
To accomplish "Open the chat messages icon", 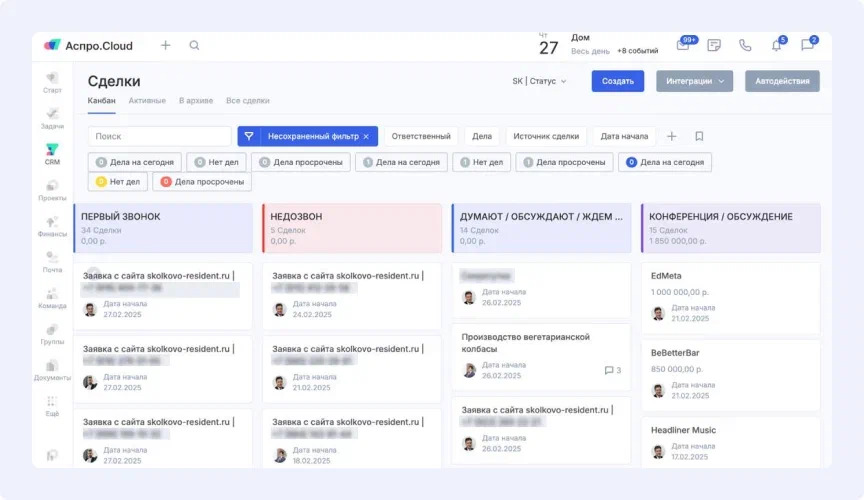I will (x=807, y=45).
